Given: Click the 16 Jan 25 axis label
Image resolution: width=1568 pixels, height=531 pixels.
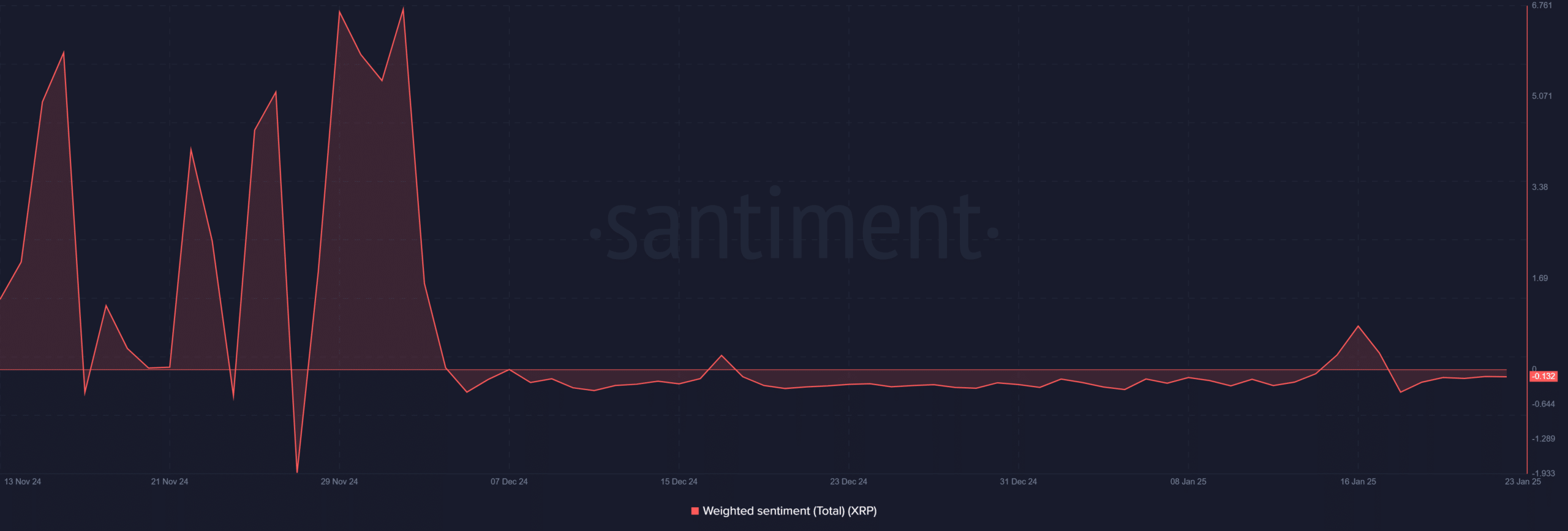Looking at the screenshot, I should pos(1358,481).
